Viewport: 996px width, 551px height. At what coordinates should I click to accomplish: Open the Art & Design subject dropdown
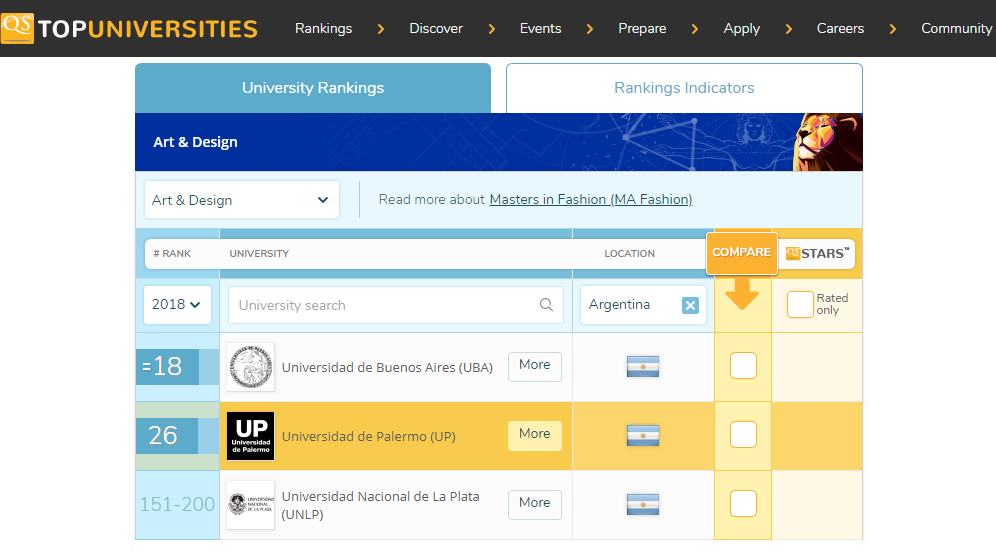point(241,200)
